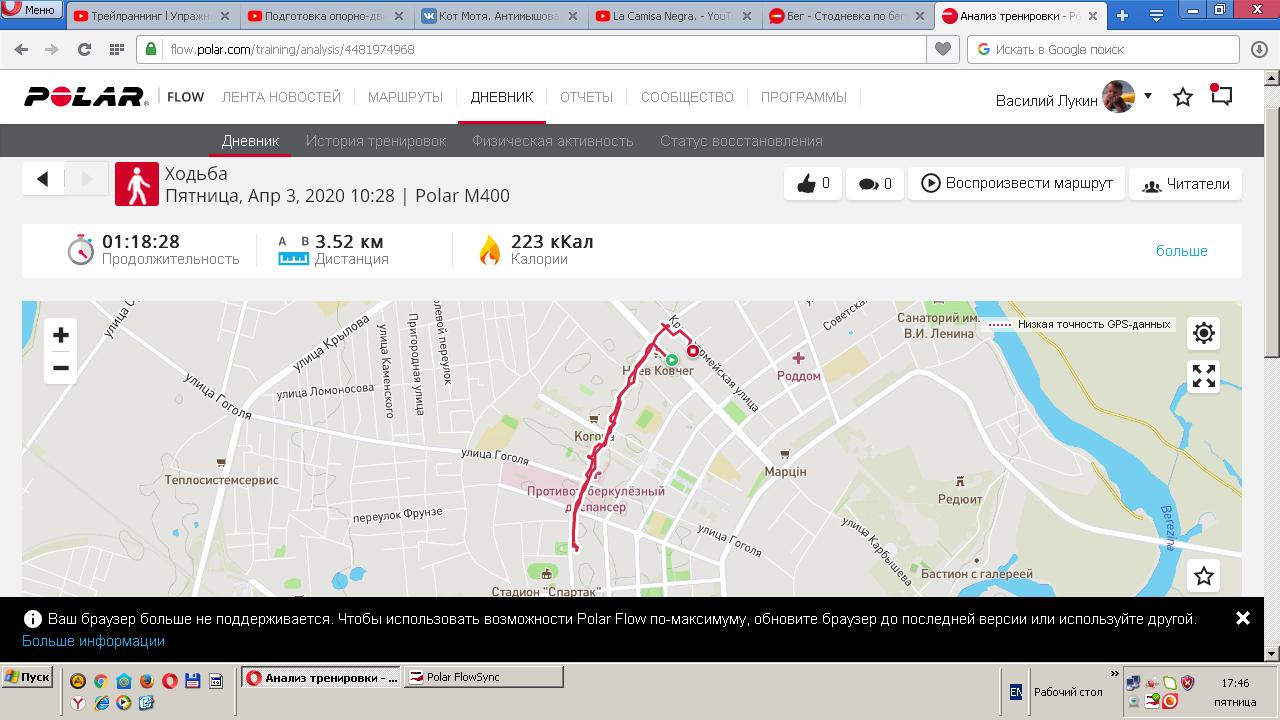The image size is (1280, 720).
Task: Follow the 'Больше информации' link
Action: pos(93,641)
